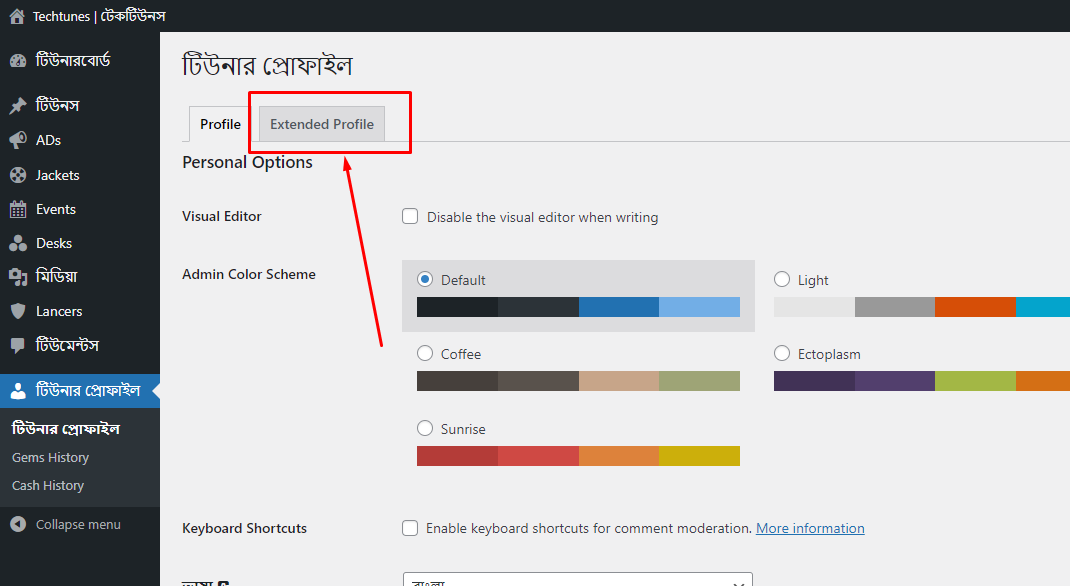
Task: Click the More information link
Action: tap(810, 528)
